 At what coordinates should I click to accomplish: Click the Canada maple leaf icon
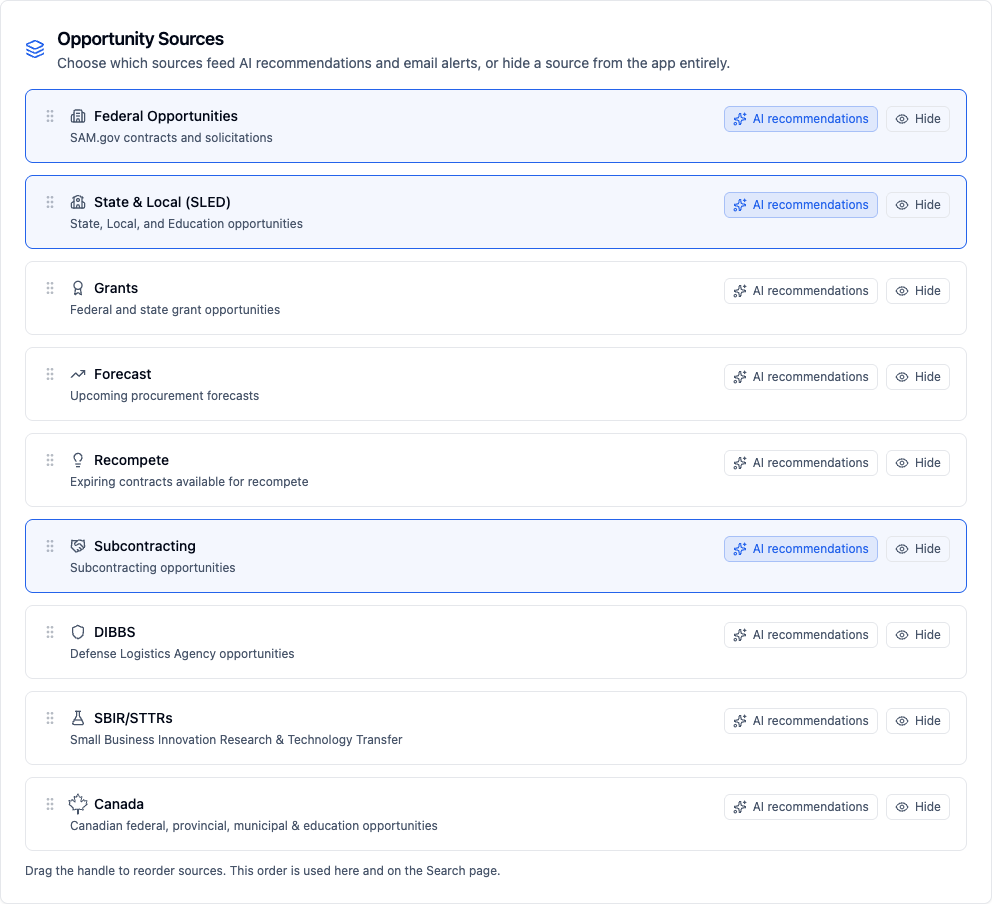click(78, 804)
